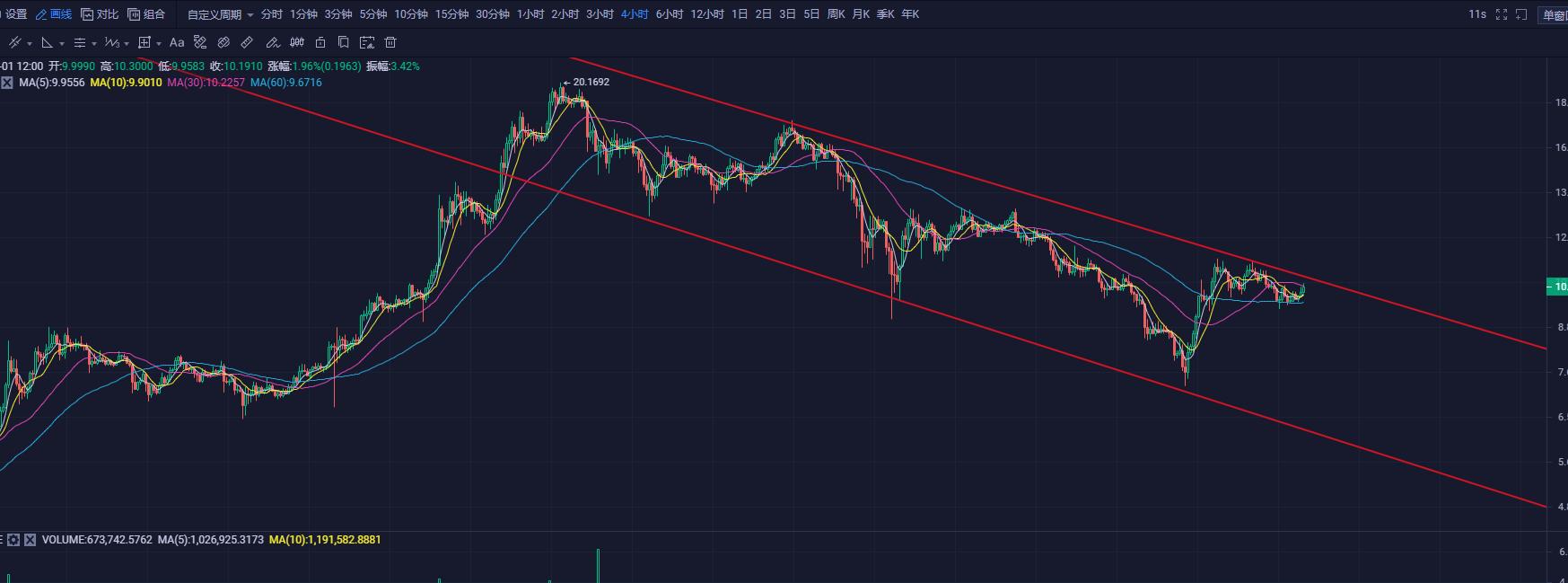Select the rectangle shape tool
Image resolution: width=1568 pixels, height=583 pixels.
click(145, 42)
